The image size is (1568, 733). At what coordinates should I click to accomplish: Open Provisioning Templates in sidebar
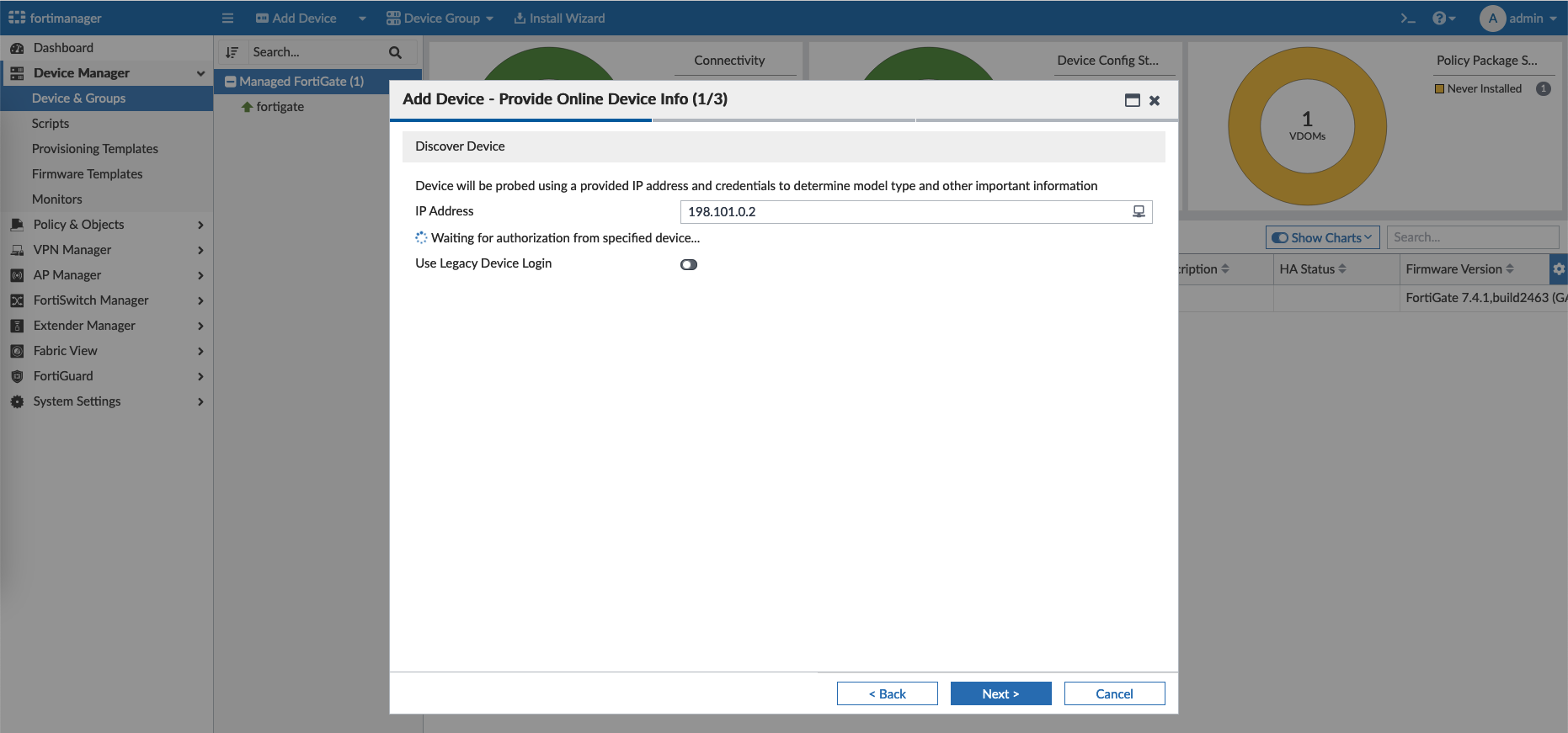pyautogui.click(x=94, y=149)
